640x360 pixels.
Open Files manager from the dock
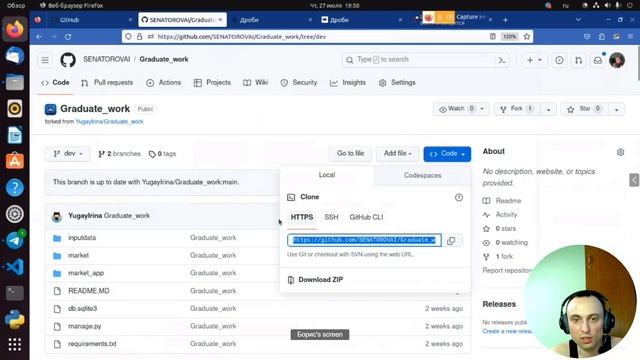point(15,82)
